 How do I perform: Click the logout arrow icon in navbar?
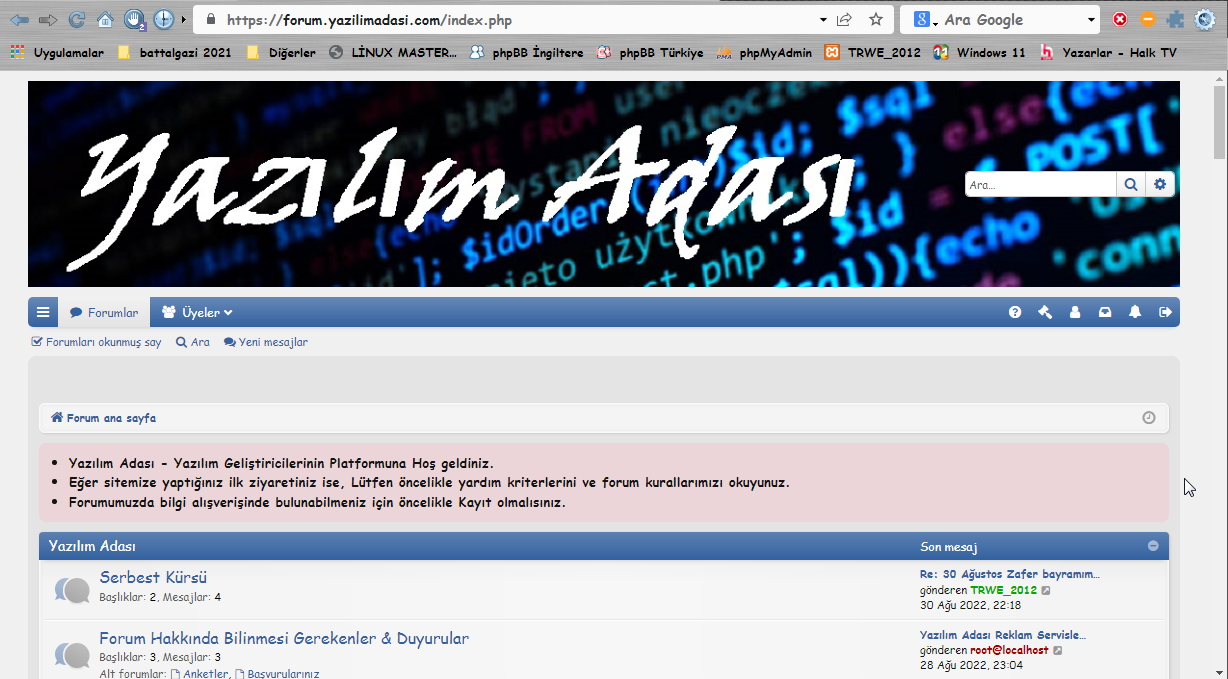(x=1165, y=312)
